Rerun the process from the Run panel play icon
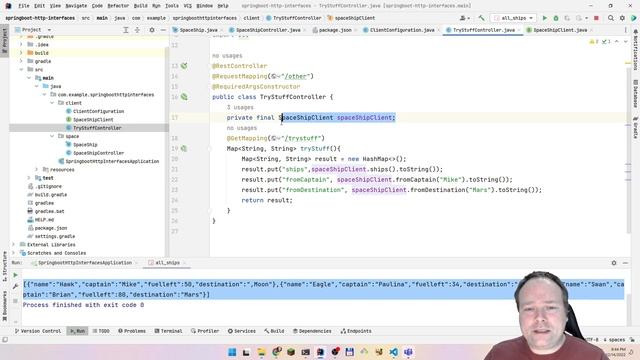The image size is (640, 360). (16, 275)
